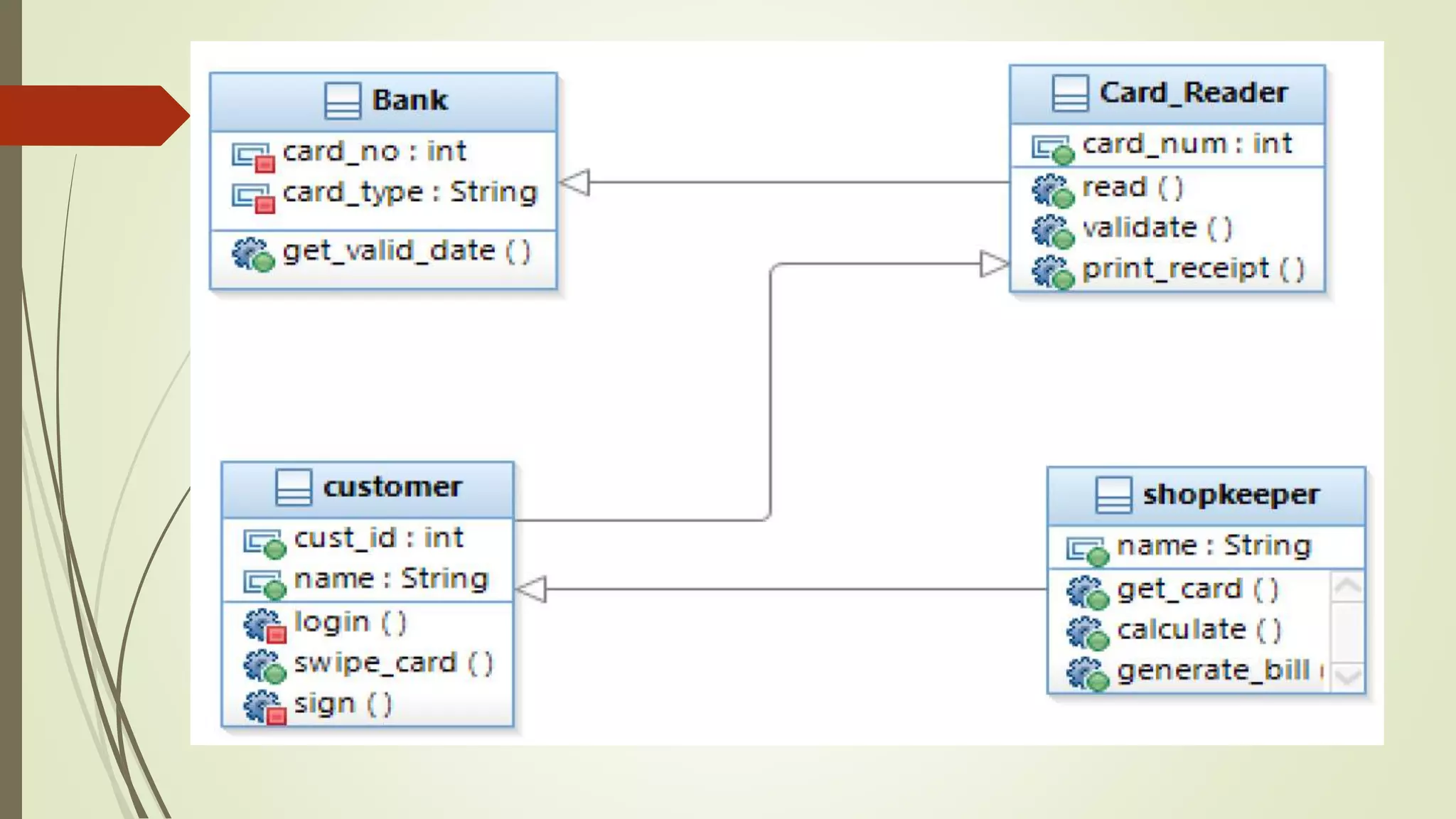Select the calculate () operation
The height and width of the screenshot is (819, 1456).
tap(1199, 630)
